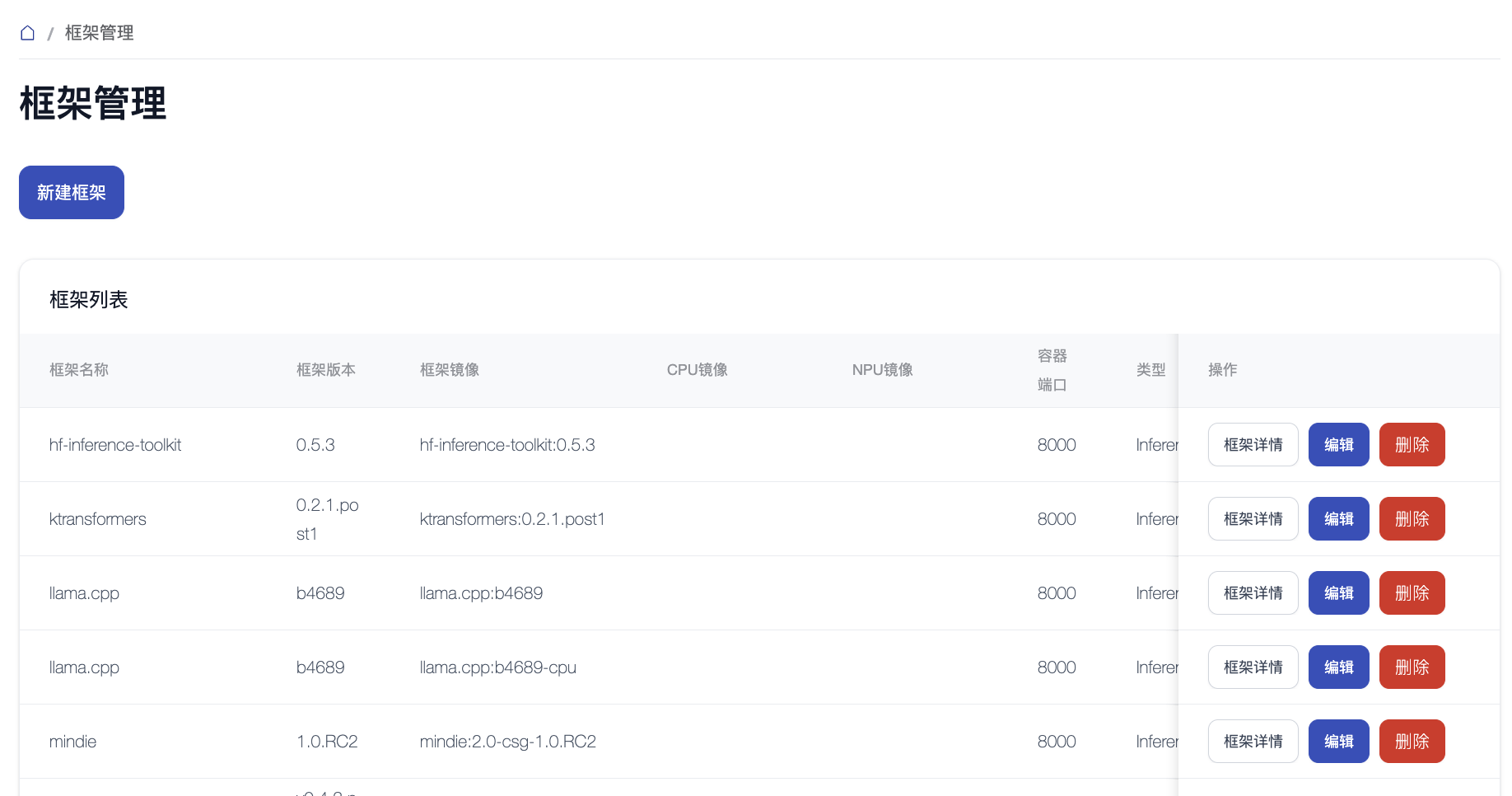Click the home icon in breadcrumb
The image size is (1512, 796).
27,33
